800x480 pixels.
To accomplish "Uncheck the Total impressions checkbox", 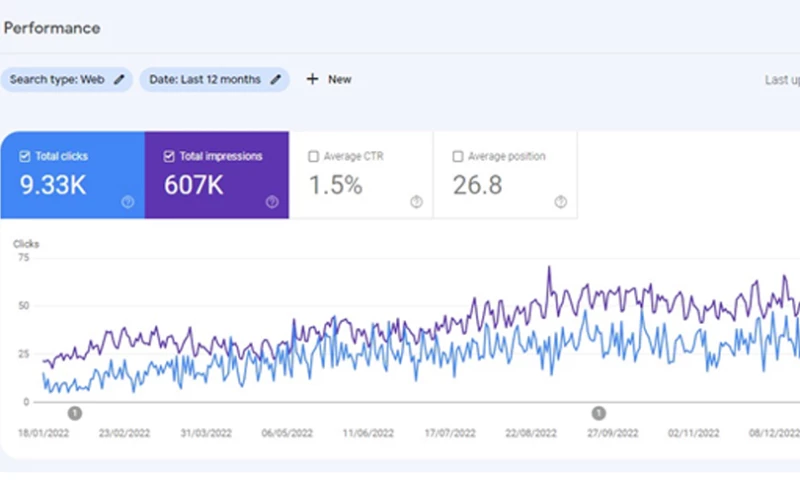I will [x=170, y=157].
